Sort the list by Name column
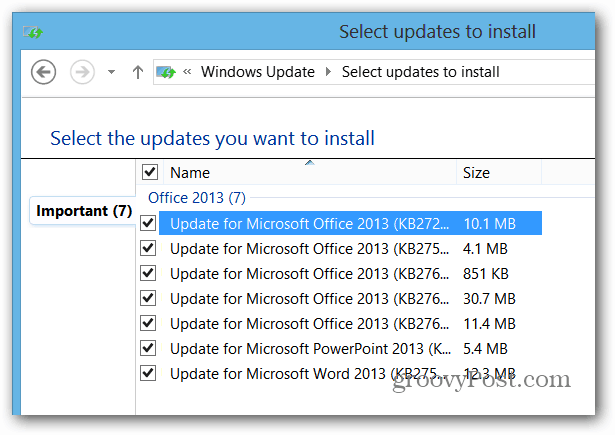This screenshot has height=435, width=615. [x=310, y=172]
